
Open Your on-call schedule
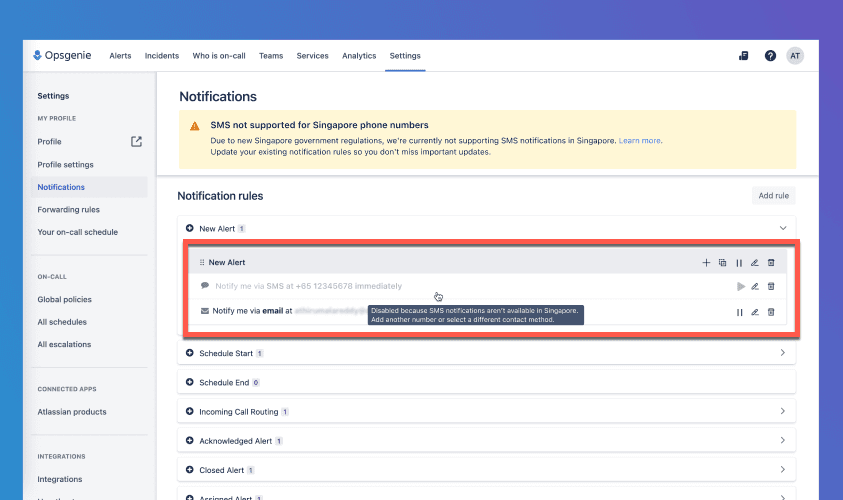77,232
